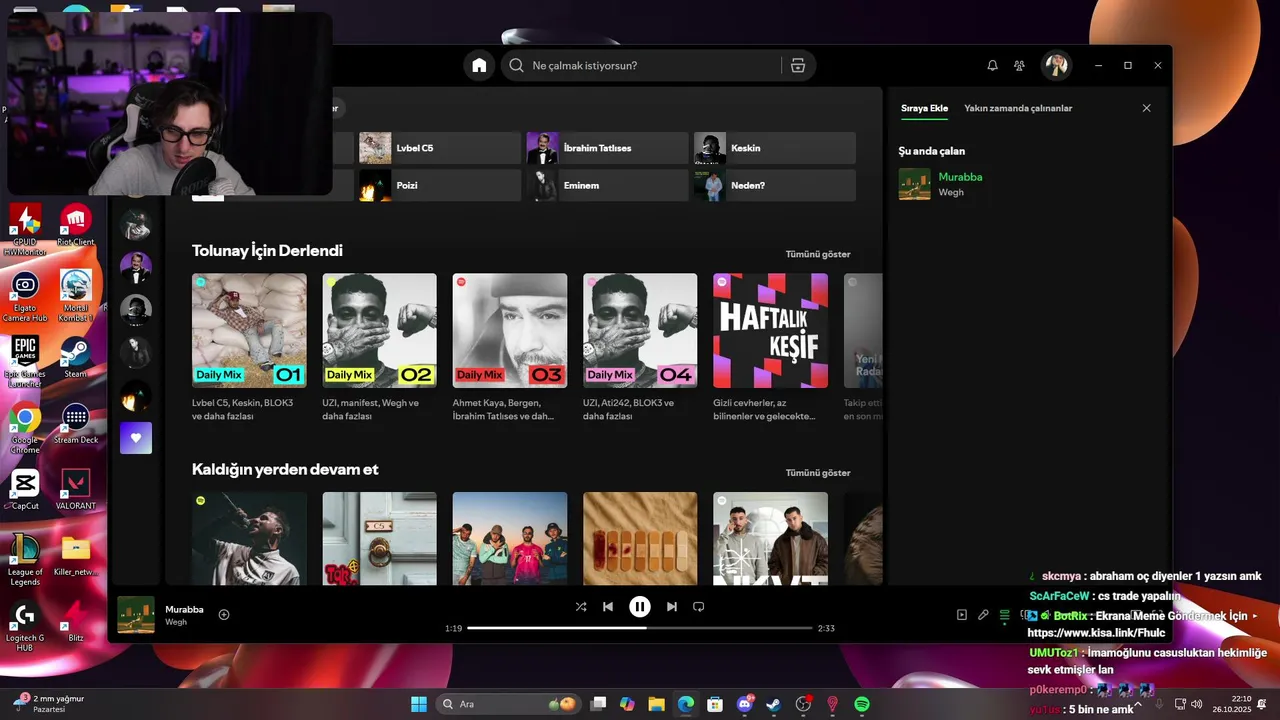Open Eminem shortcut tile
This screenshot has width=1280, height=720.
608,185
